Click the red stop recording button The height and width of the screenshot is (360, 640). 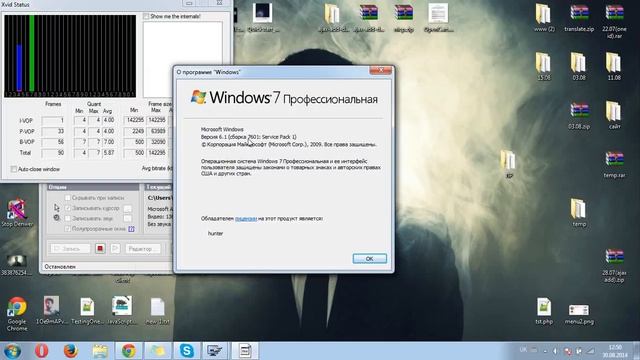tap(100, 248)
